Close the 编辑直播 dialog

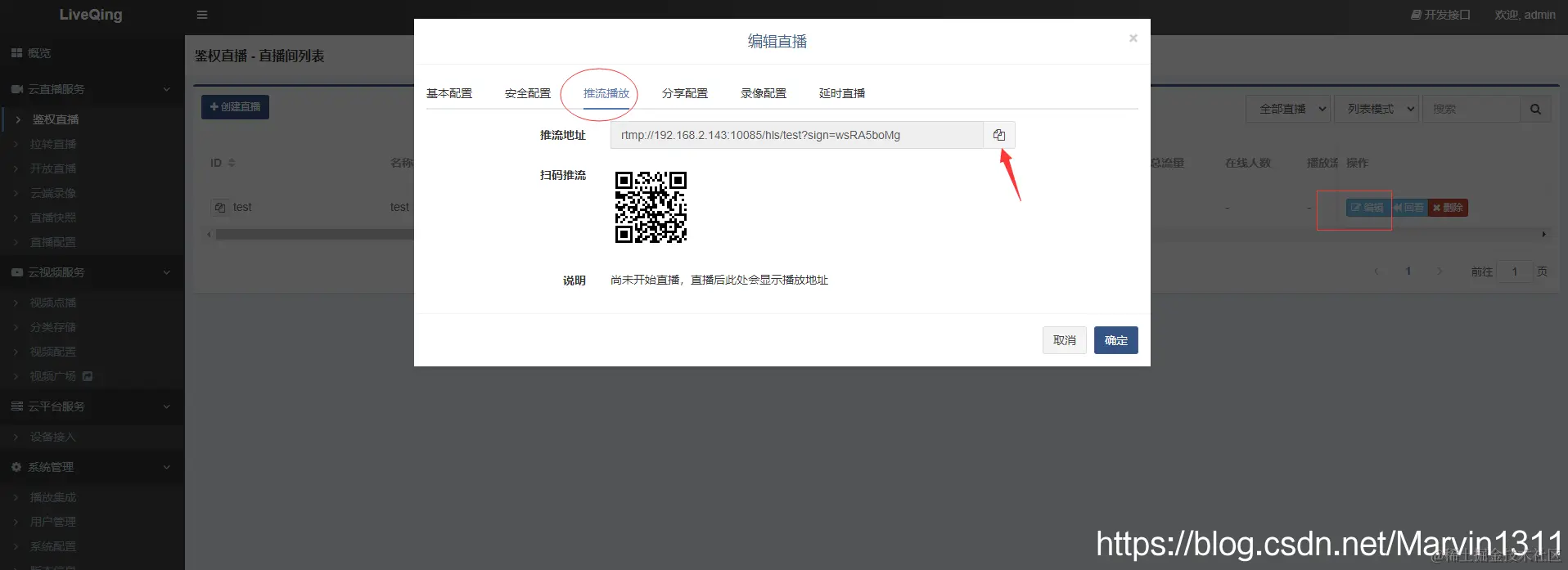[x=1133, y=38]
